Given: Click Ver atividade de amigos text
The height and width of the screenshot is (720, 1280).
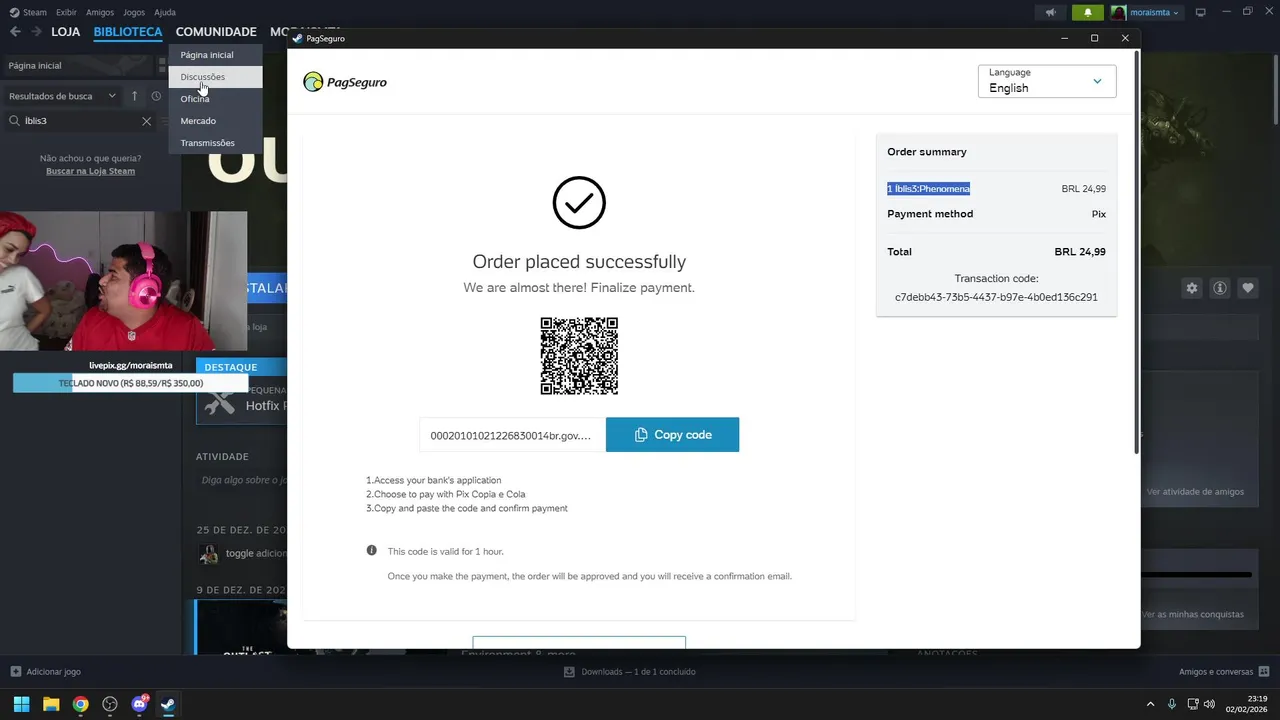Looking at the screenshot, I should [x=1195, y=492].
